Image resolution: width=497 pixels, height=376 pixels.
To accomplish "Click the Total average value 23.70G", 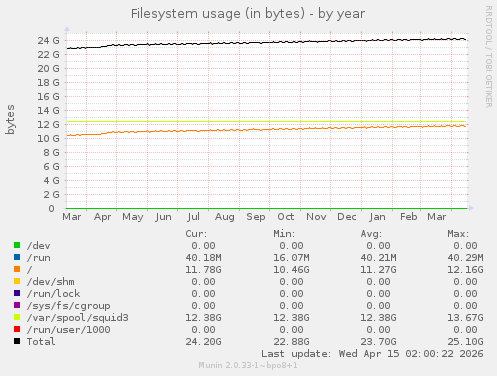I will (x=378, y=342).
